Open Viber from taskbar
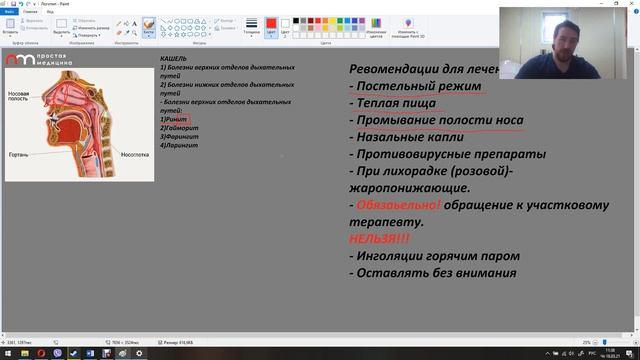The width and height of the screenshot is (640, 360). 58,353
